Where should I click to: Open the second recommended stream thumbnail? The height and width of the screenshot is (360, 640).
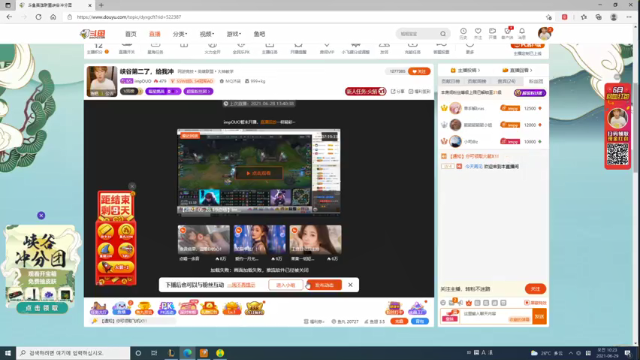[x=260, y=240]
